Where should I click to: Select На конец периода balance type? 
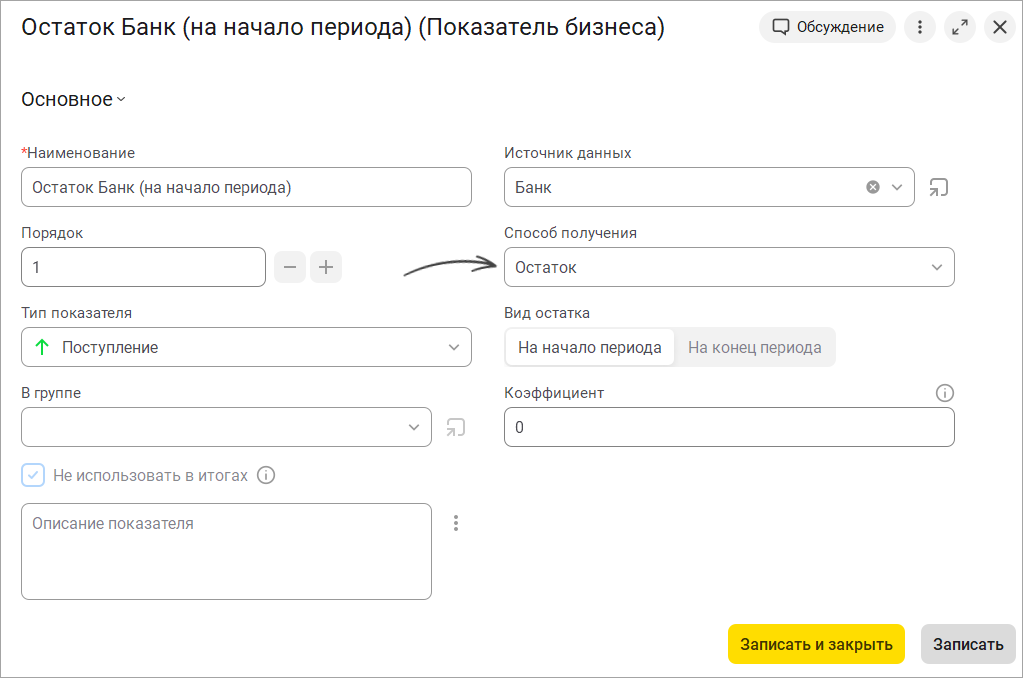tap(754, 347)
